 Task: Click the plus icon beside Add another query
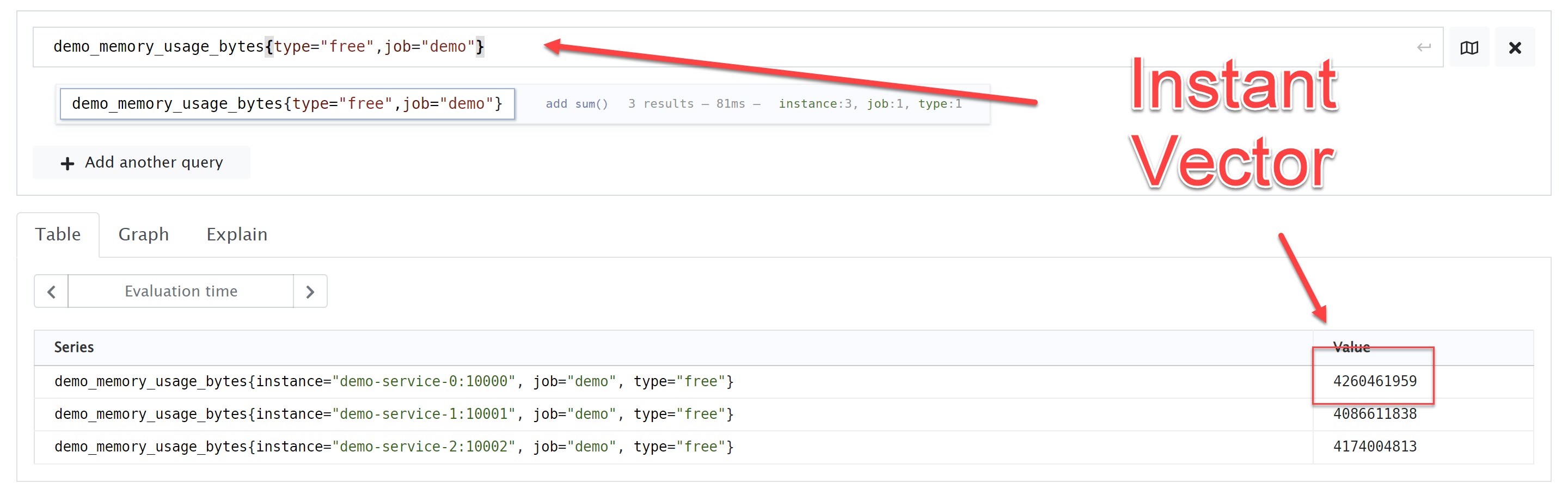tap(68, 163)
